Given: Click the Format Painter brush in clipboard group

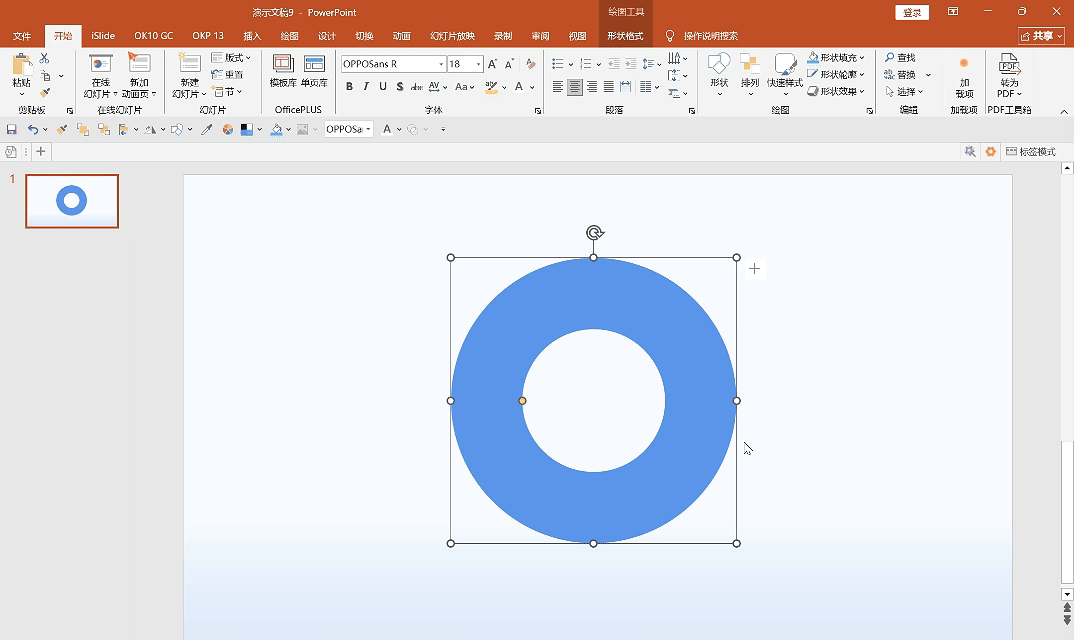Looking at the screenshot, I should point(45,93).
